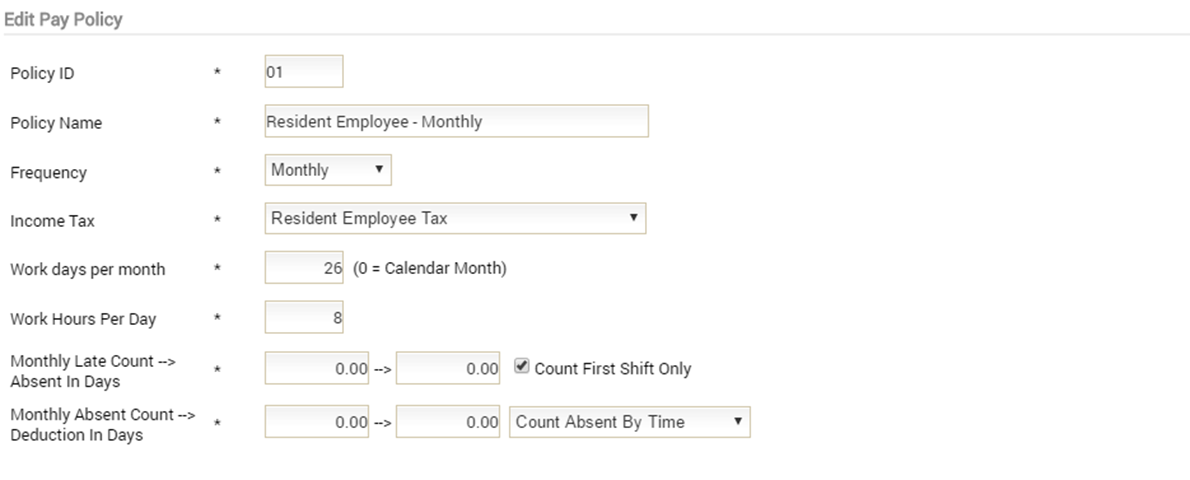Image resolution: width=1190 pixels, height=480 pixels.
Task: Click the Policy Name label
Action: [56, 123]
